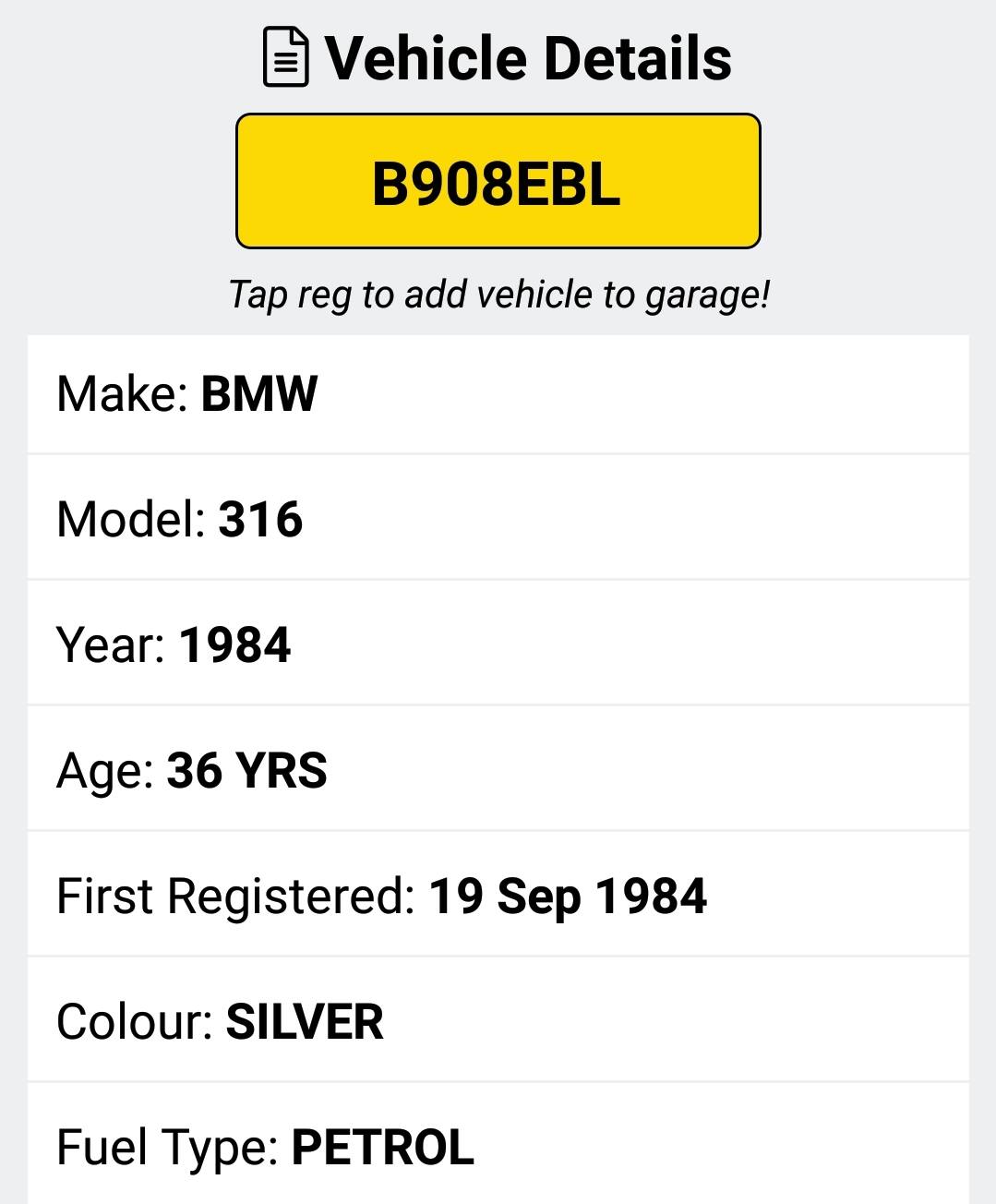Tap the yellow B908EBL registration plate
This screenshot has height=1204, width=996.
click(x=498, y=181)
